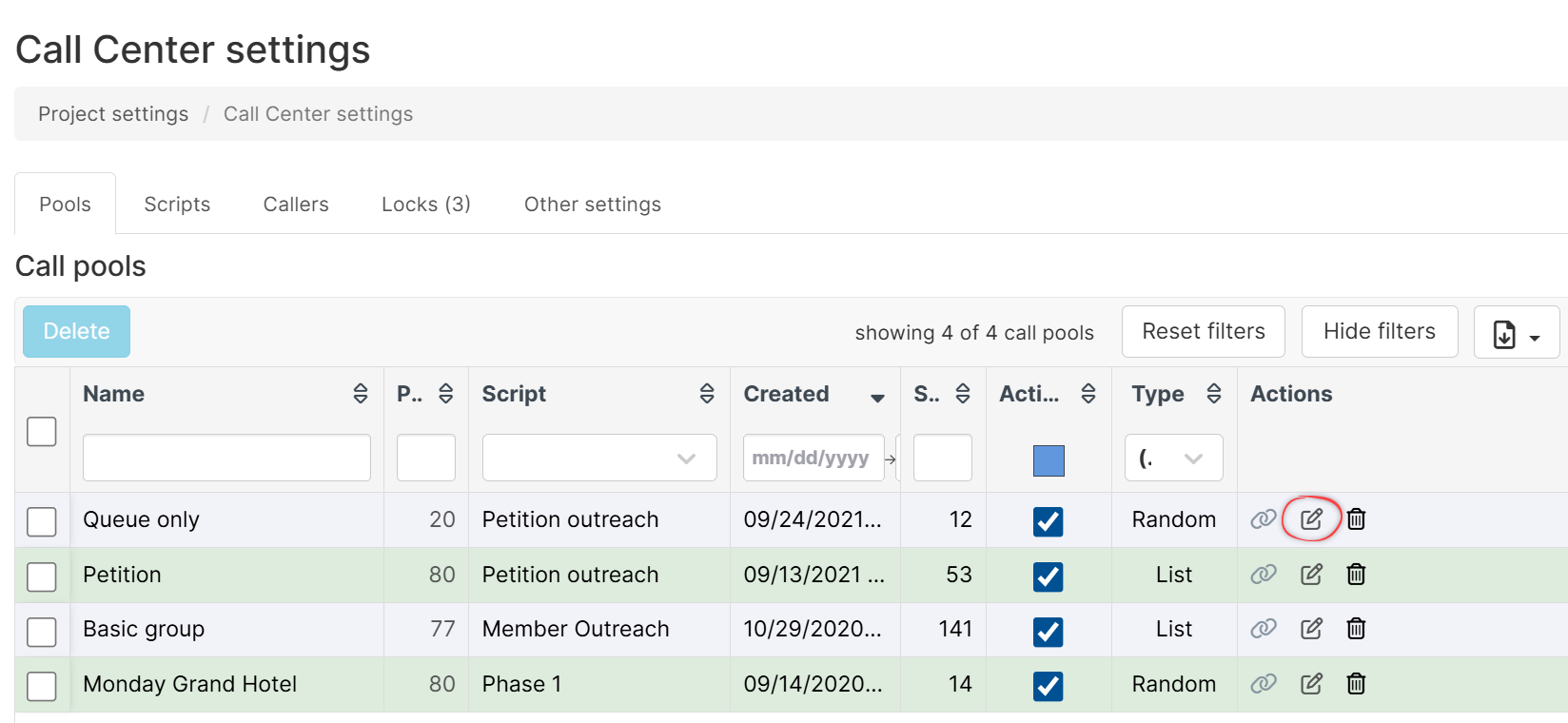This screenshot has height=723, width=1568.
Task: Switch to the Scripts tab
Action: coord(177,204)
